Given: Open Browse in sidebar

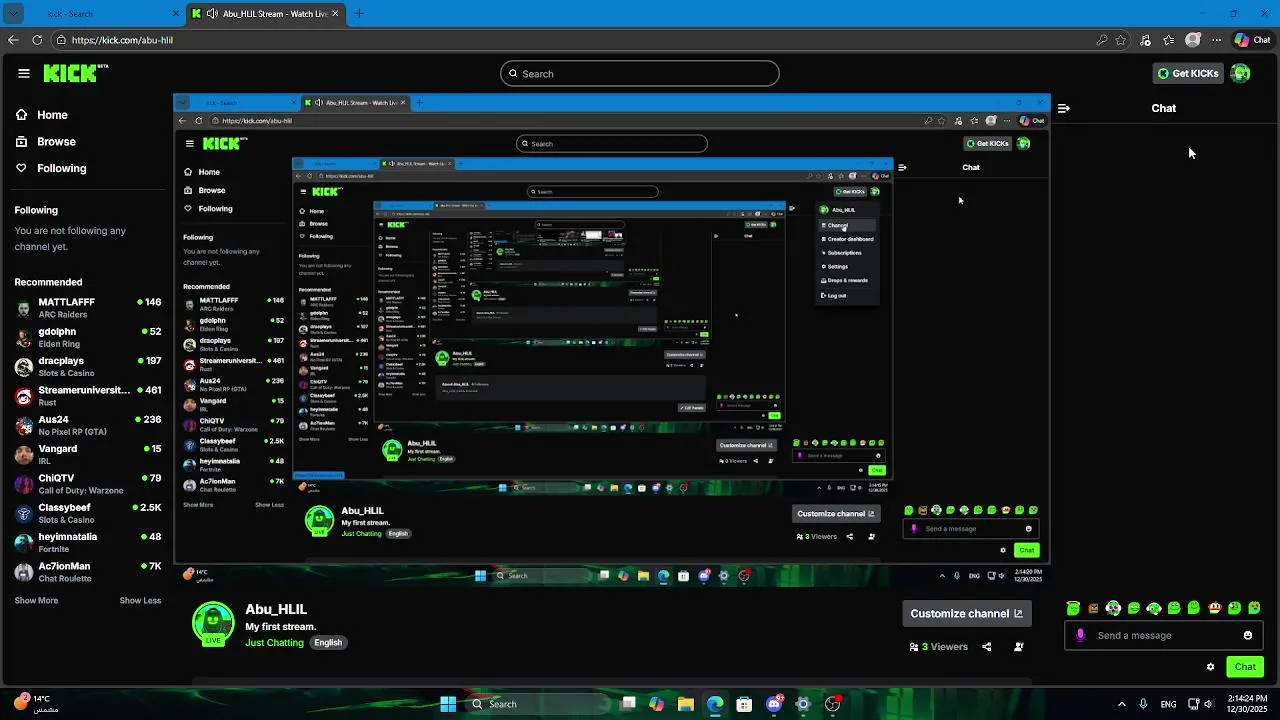Looking at the screenshot, I should click(x=46, y=142).
